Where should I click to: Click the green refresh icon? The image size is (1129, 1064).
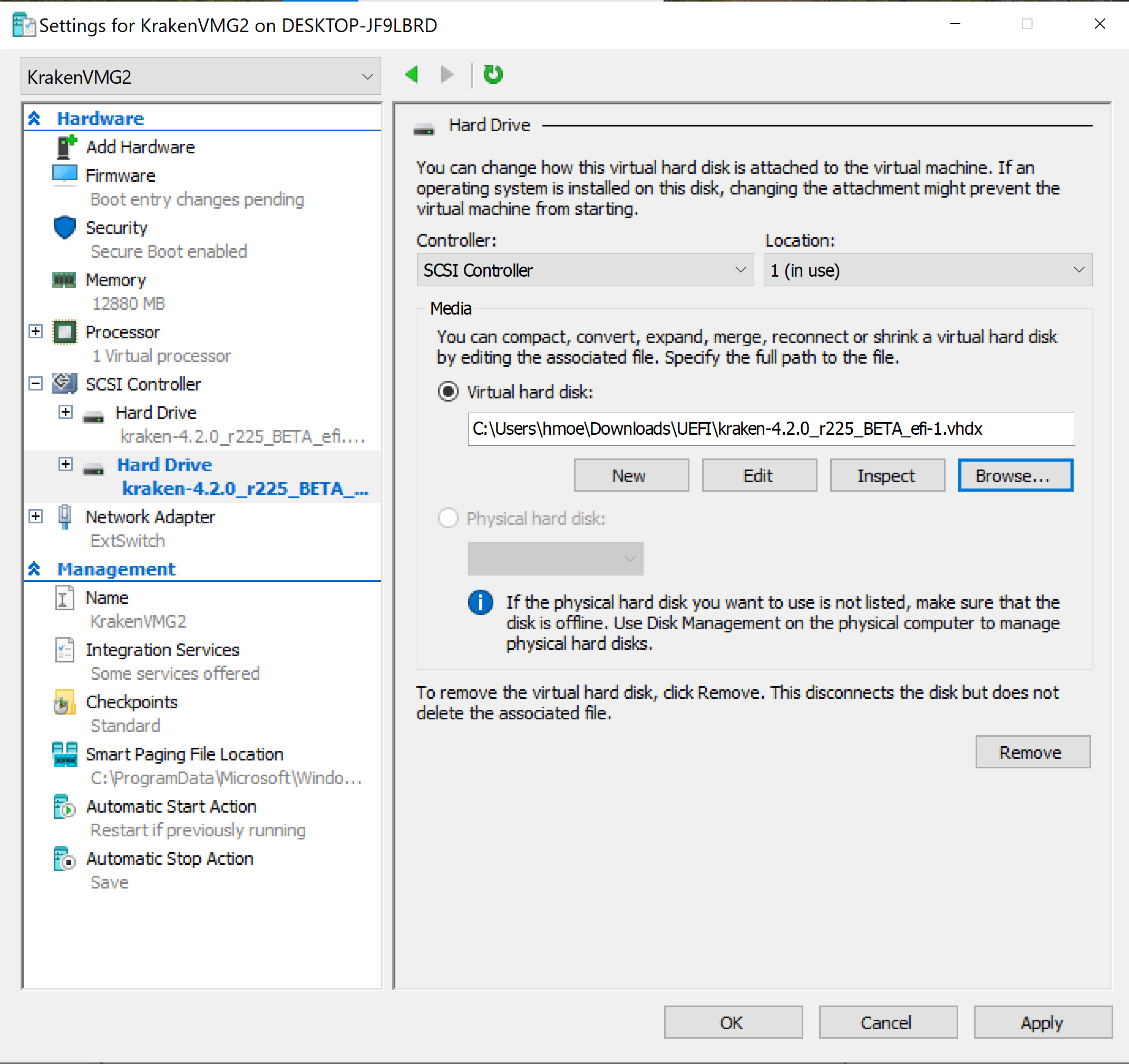[x=492, y=74]
